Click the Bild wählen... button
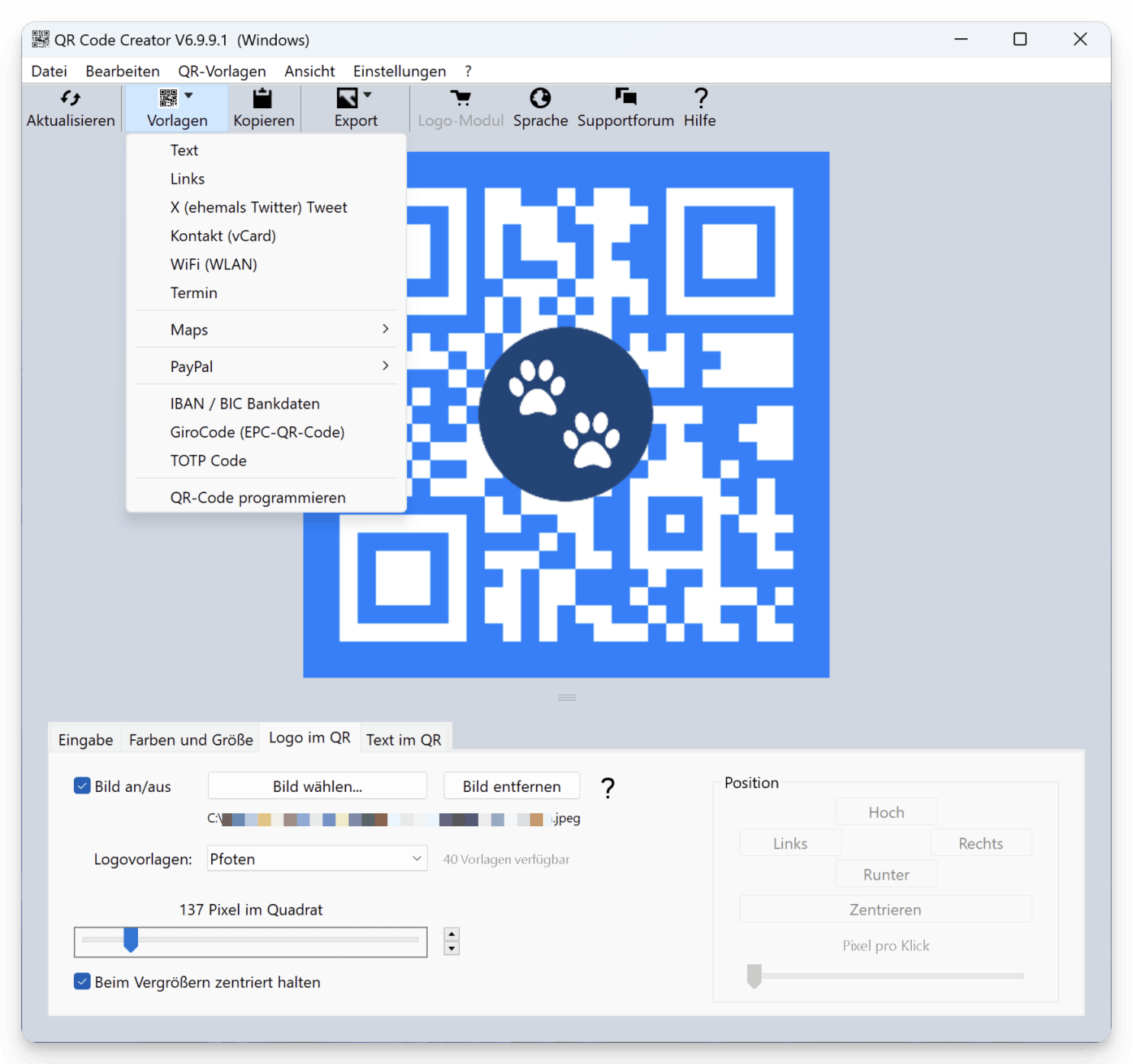Image resolution: width=1133 pixels, height=1064 pixels. pyautogui.click(x=317, y=786)
